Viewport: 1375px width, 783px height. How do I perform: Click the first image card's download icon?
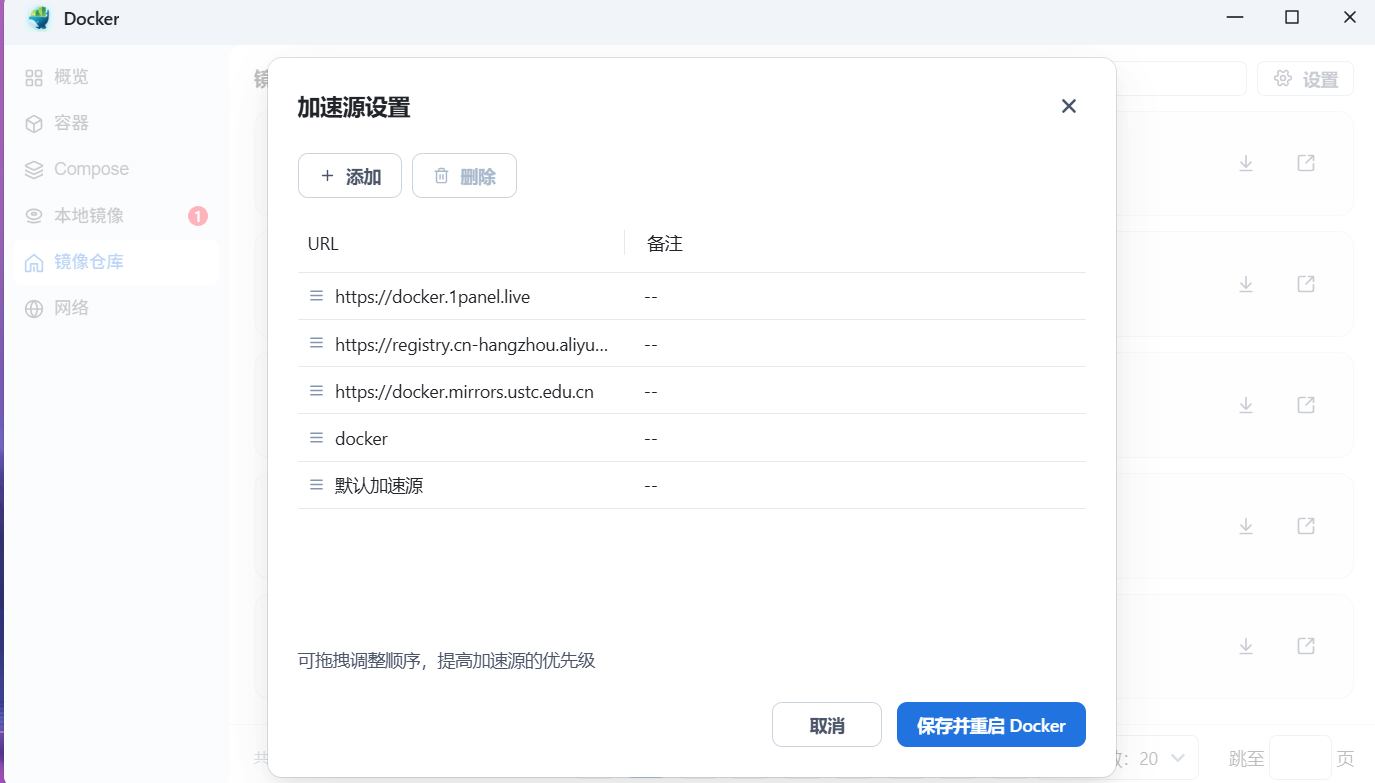point(1246,163)
